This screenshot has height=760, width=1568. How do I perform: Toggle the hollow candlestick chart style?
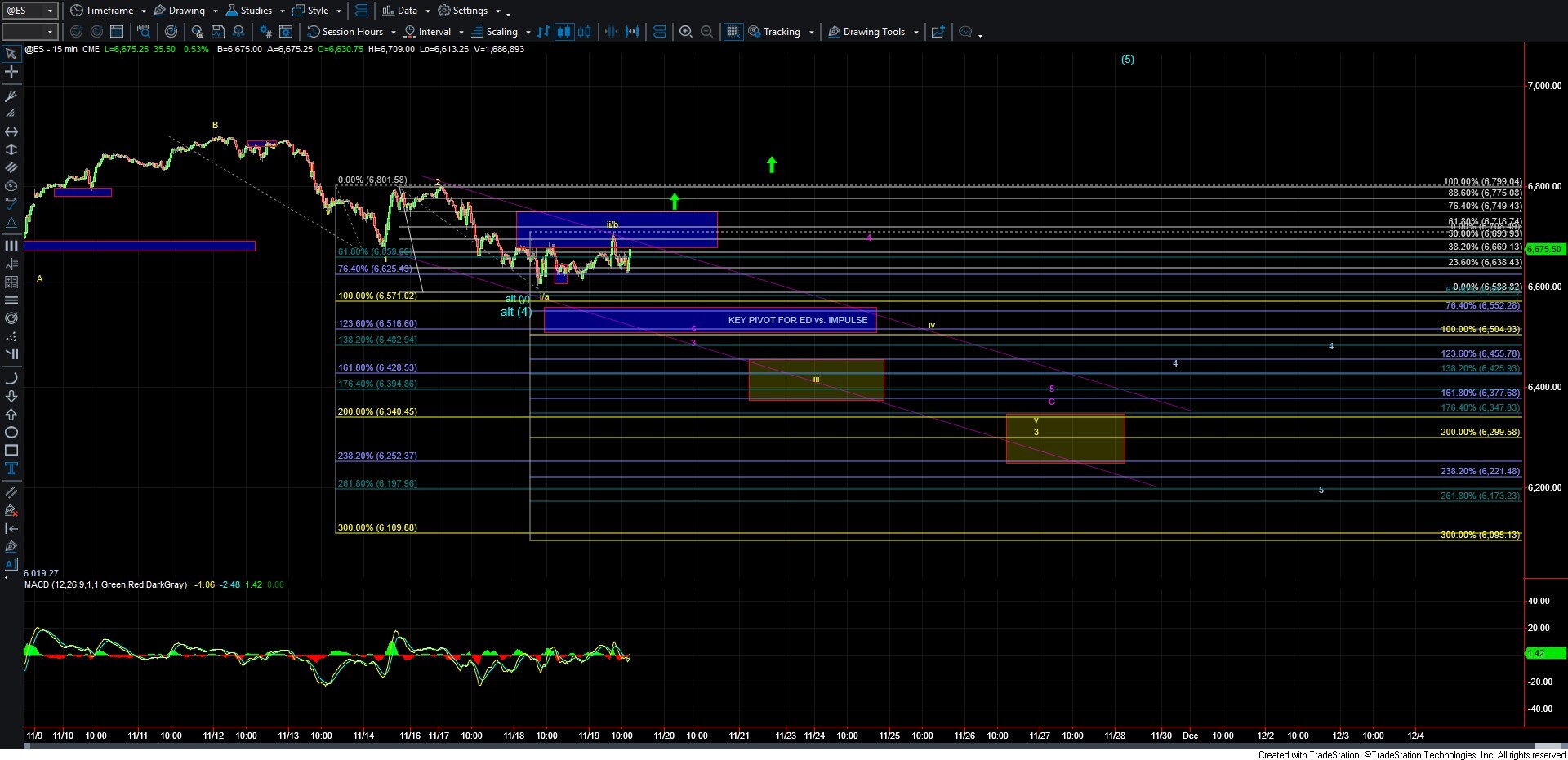[585, 32]
